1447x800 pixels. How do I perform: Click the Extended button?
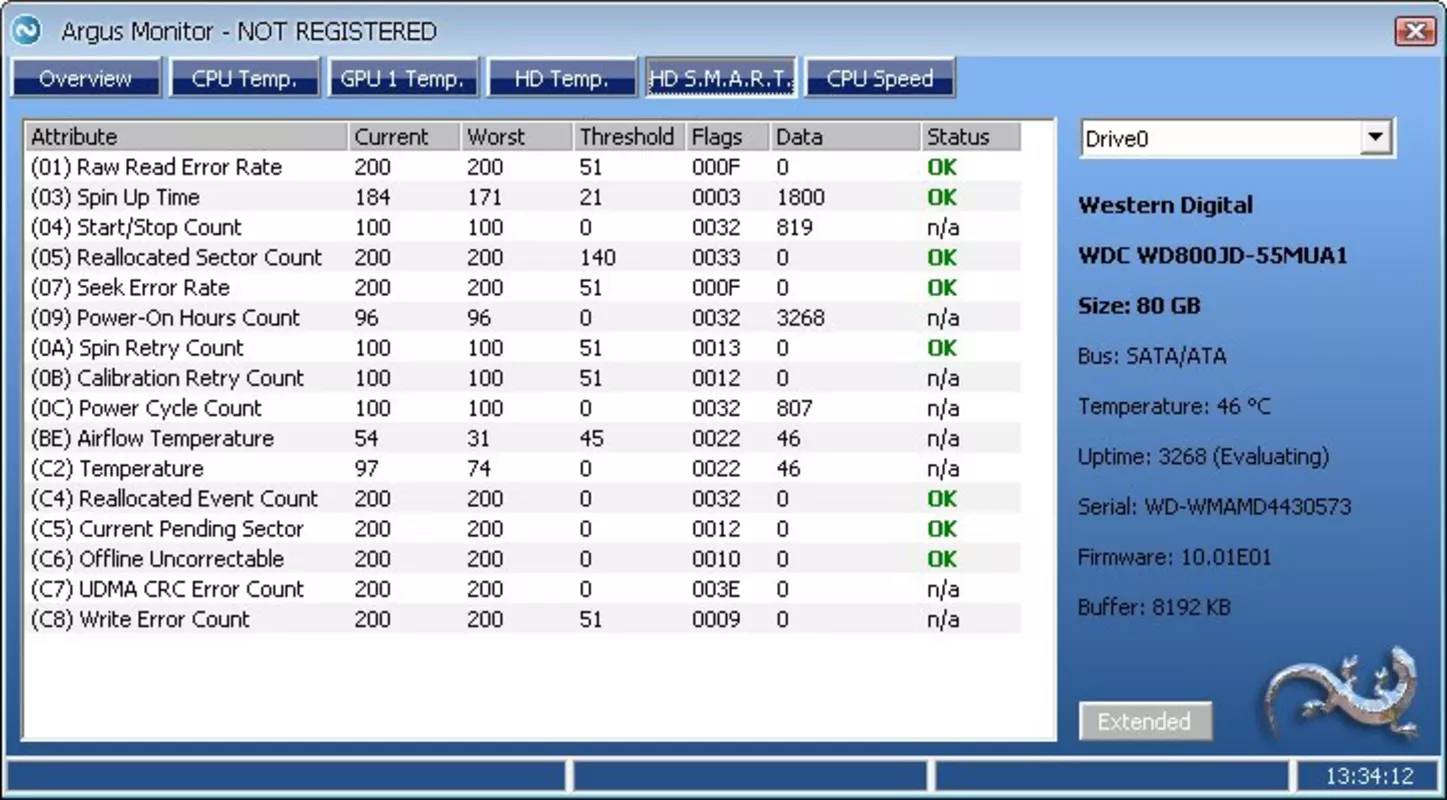(x=1145, y=721)
